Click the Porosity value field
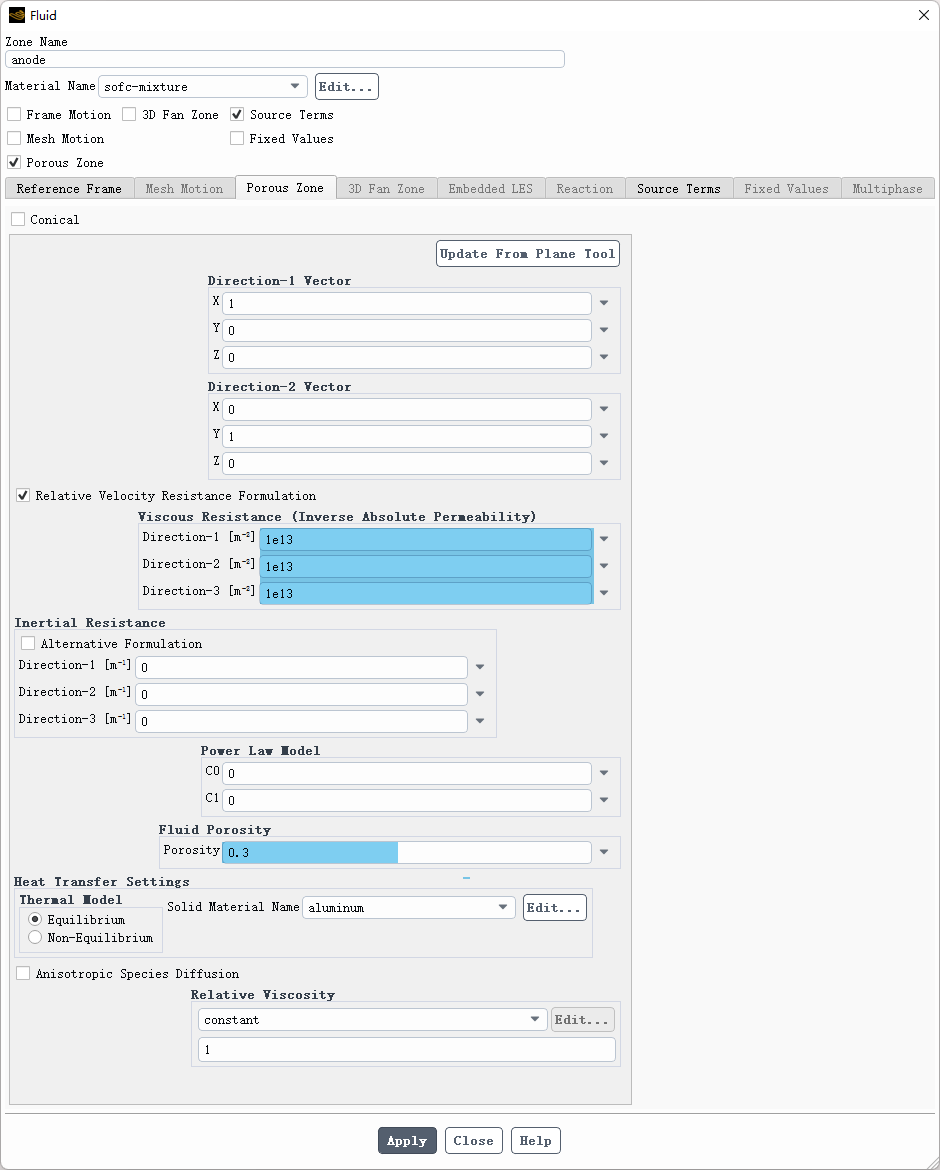Viewport: 940px width, 1170px height. 407,852
